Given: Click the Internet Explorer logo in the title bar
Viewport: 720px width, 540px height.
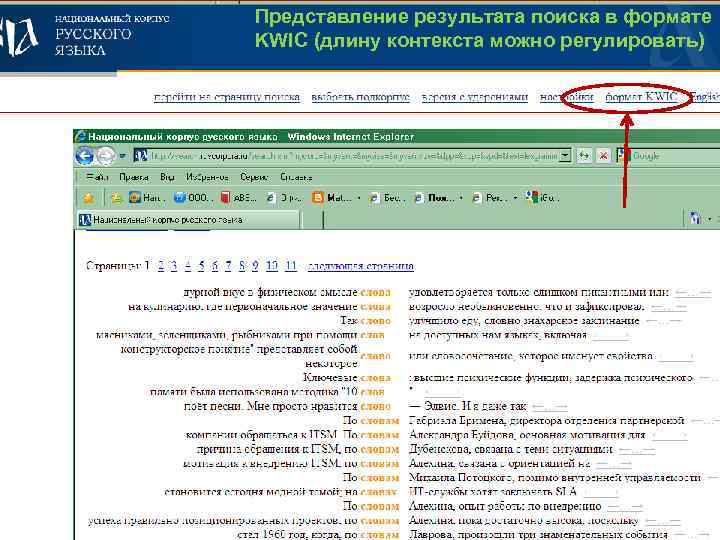Looking at the screenshot, I should [80, 136].
